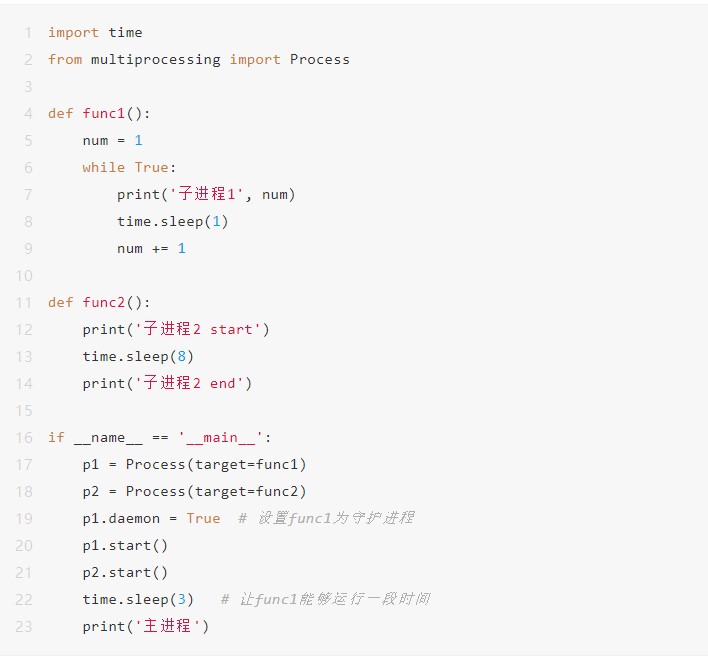Click the 'p2.start()' call
The height and width of the screenshot is (658, 708).
click(x=125, y=572)
